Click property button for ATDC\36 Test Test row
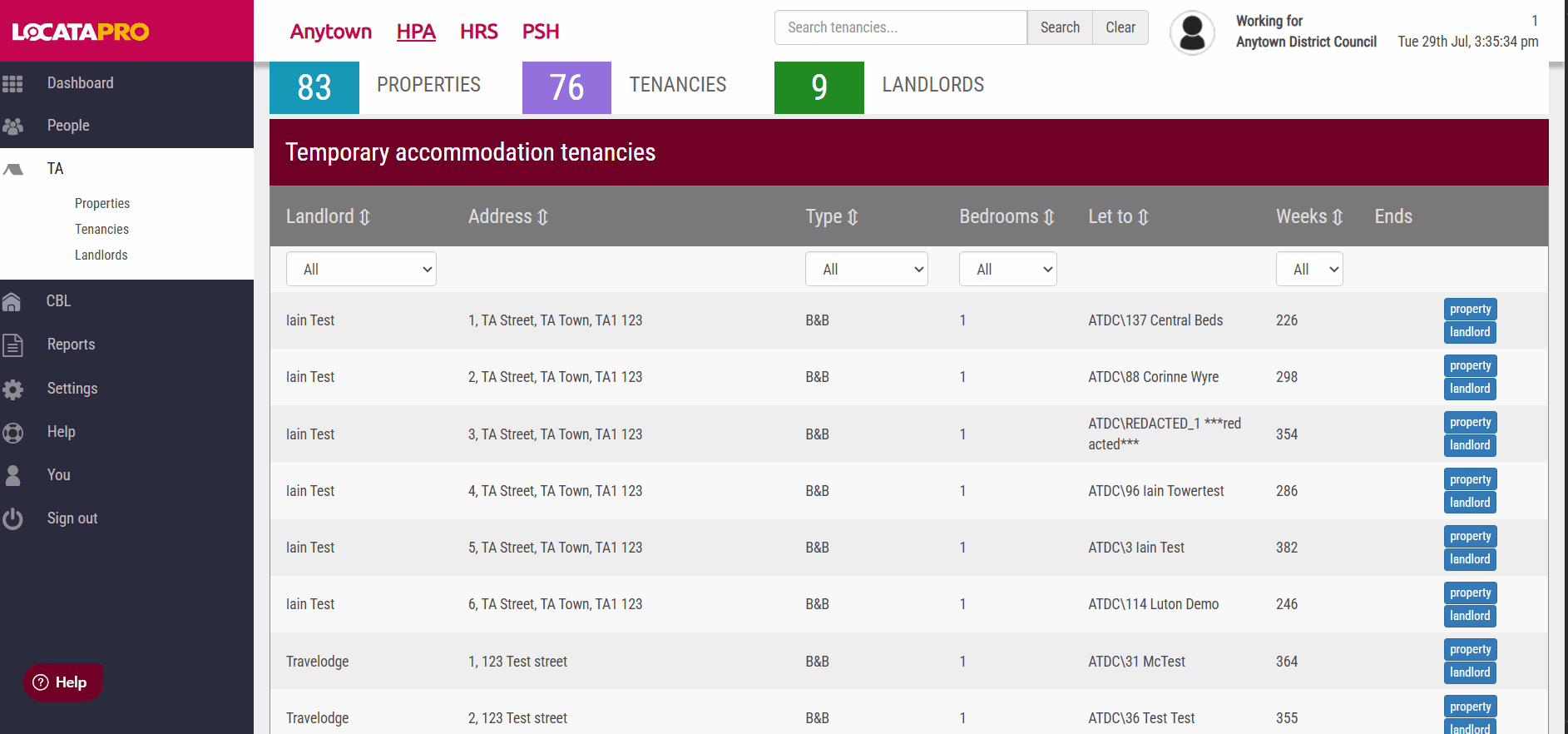 click(x=1471, y=707)
